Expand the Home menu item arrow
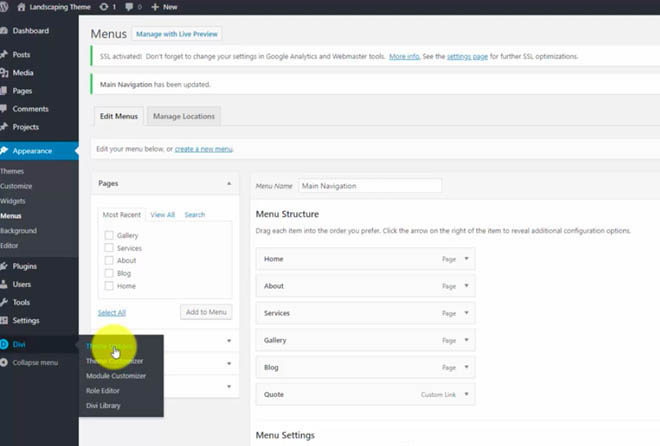The height and width of the screenshot is (446, 660). [466, 258]
